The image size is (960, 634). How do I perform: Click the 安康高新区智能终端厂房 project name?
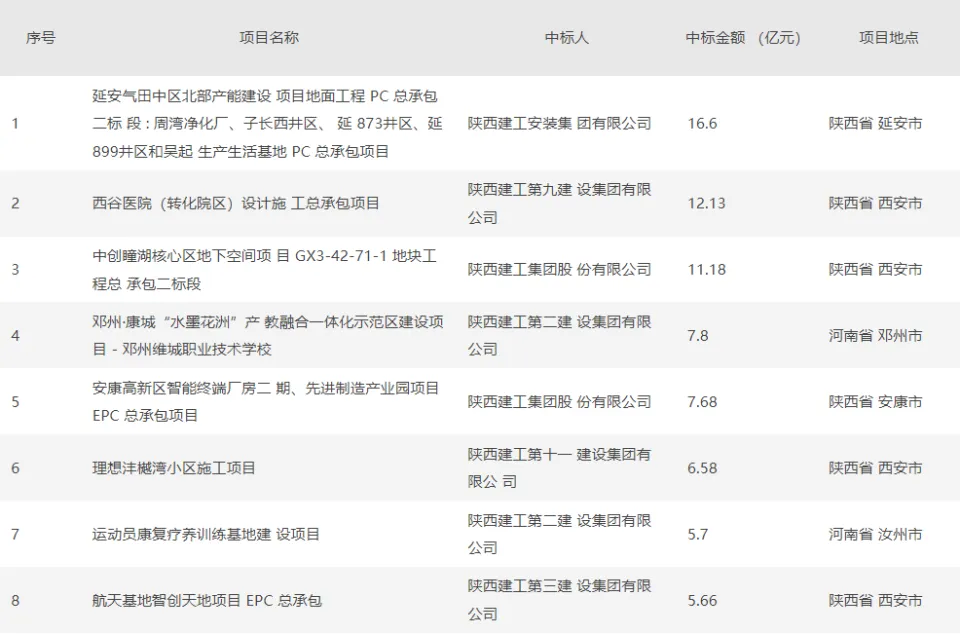tap(265, 402)
